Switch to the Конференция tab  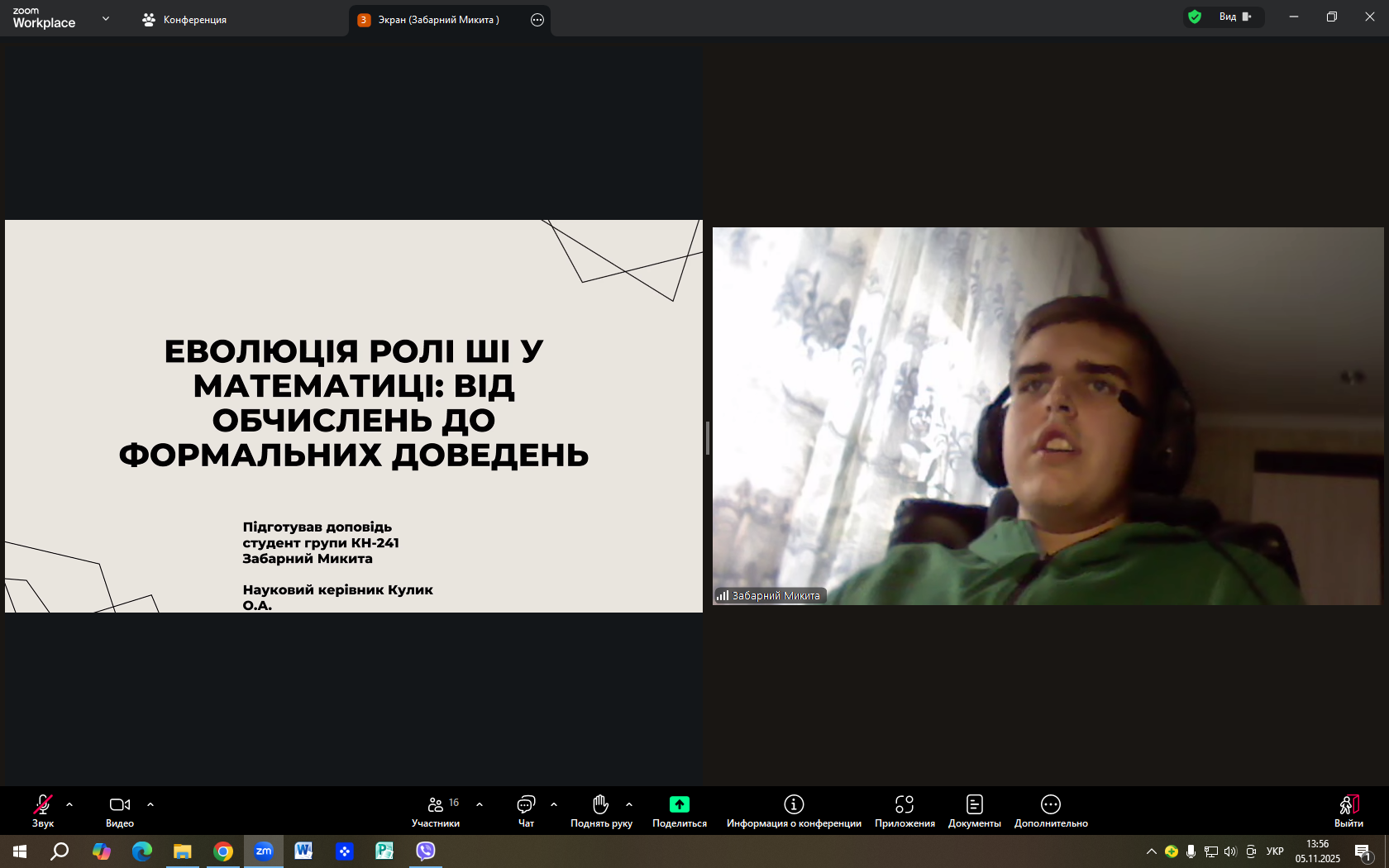coord(185,20)
